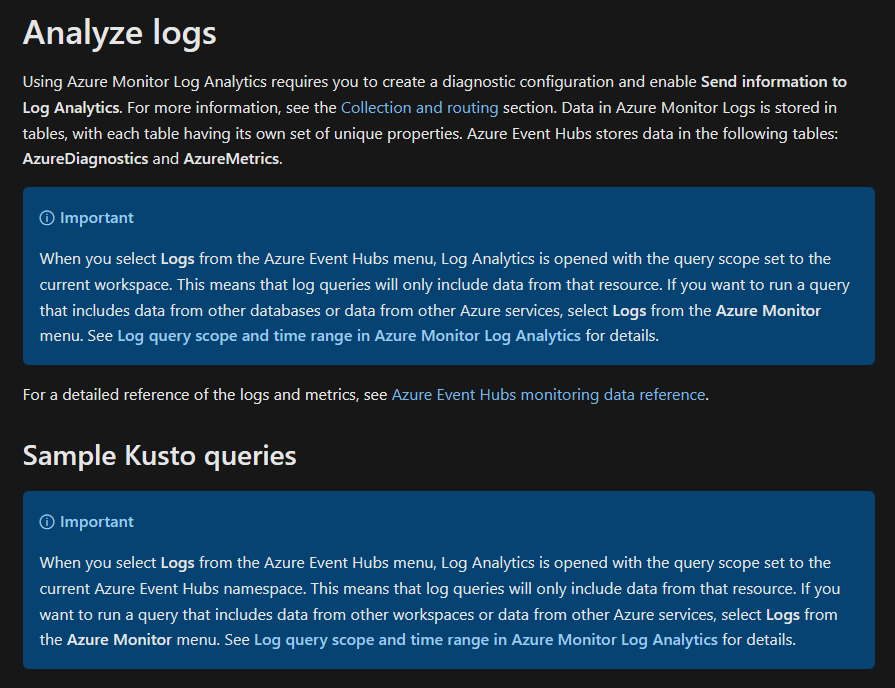The height and width of the screenshot is (688, 895).
Task: Open the Log query scope link in the second callout
Action: click(486, 639)
